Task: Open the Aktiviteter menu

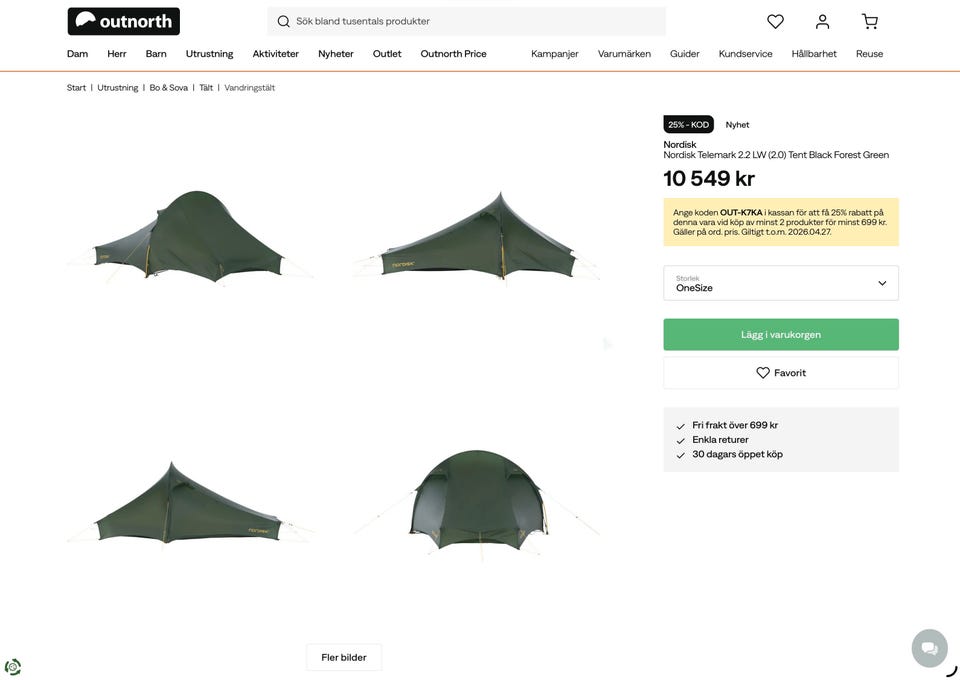Action: pyautogui.click(x=275, y=54)
